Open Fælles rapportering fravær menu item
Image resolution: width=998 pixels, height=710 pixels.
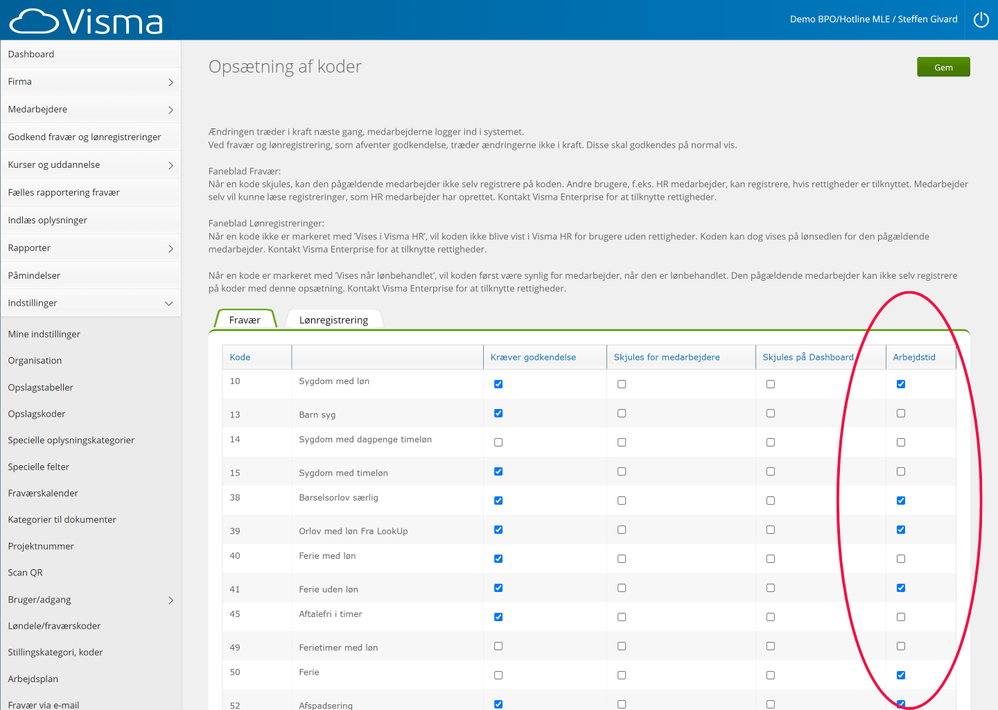pyautogui.click(x=90, y=192)
